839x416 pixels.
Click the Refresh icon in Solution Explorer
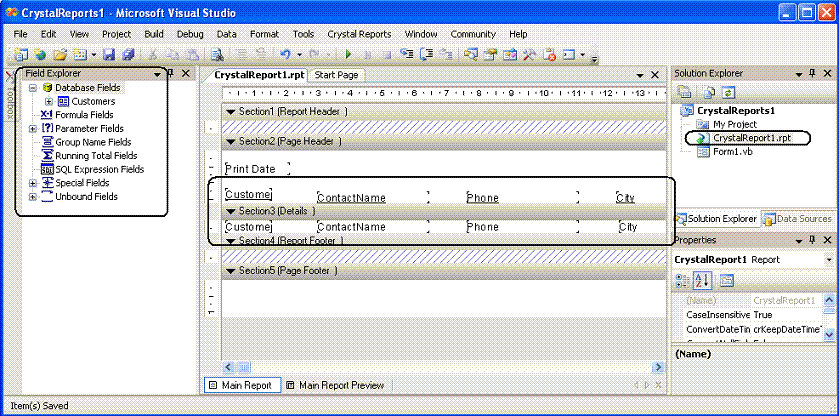point(728,92)
